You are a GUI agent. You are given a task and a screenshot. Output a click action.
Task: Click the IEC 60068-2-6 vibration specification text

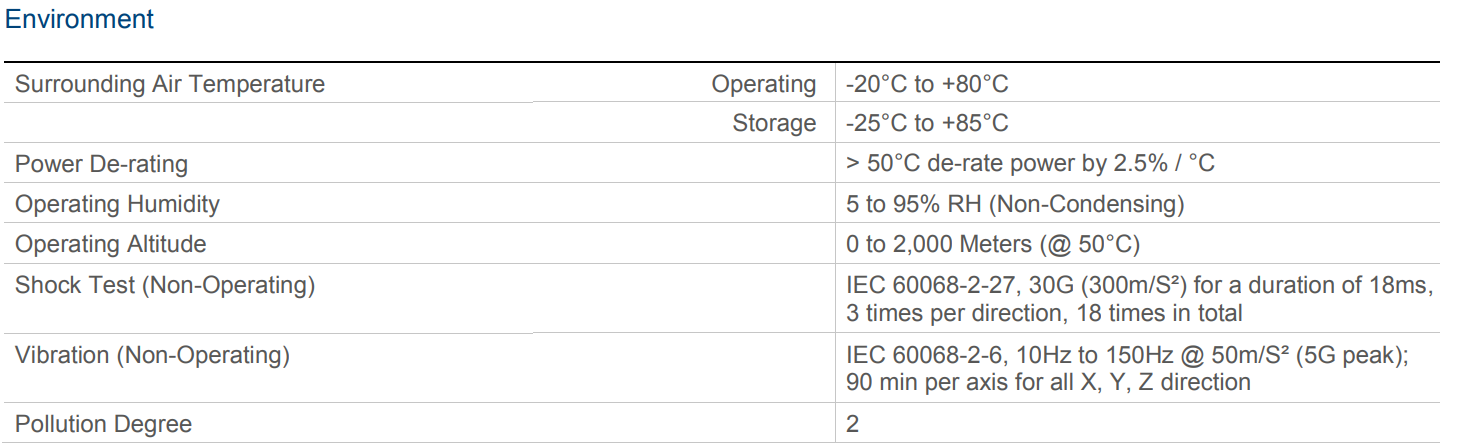click(x=1127, y=354)
